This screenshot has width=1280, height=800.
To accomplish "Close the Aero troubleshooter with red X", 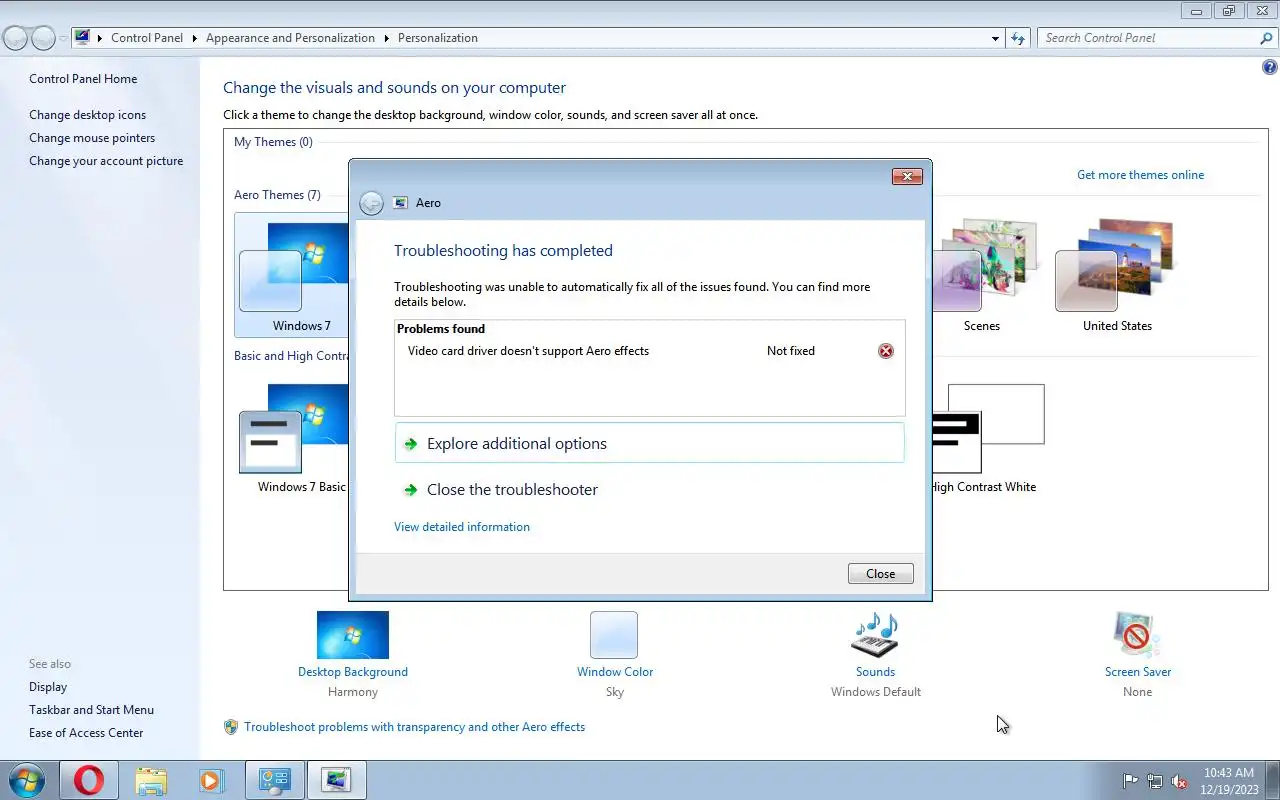I will [907, 177].
